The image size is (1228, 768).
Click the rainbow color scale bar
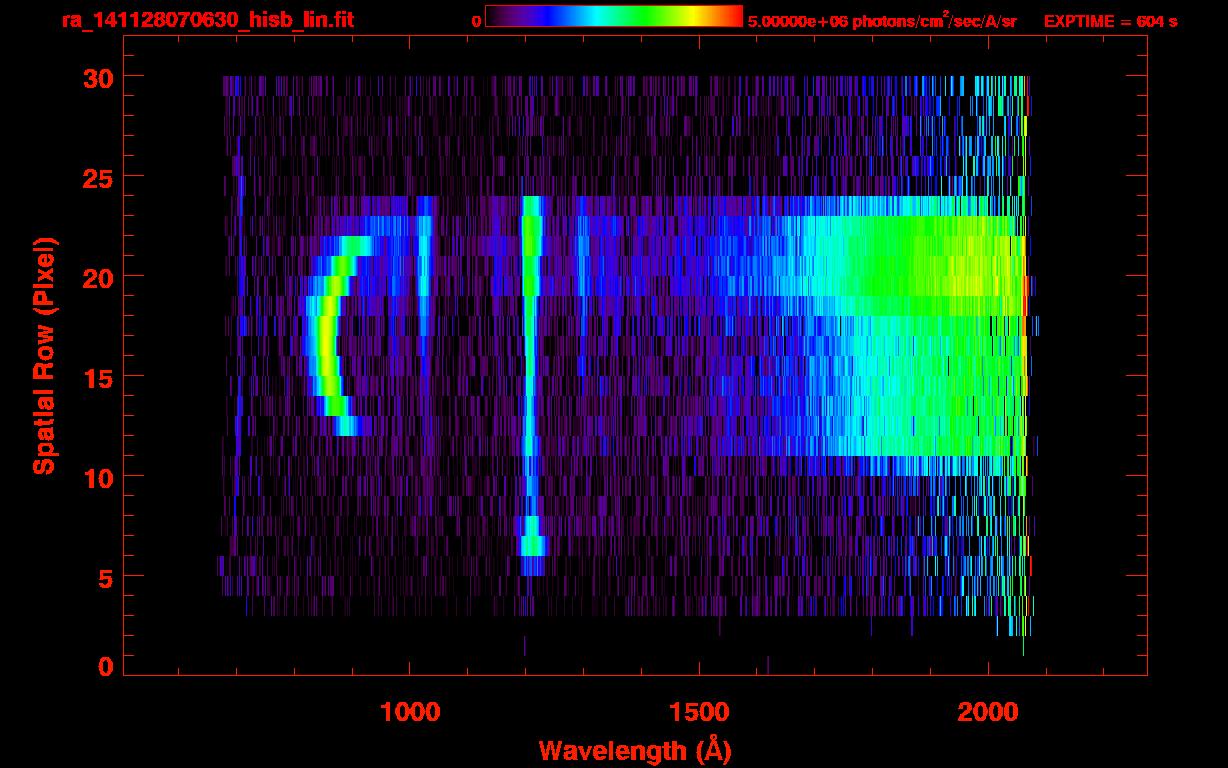click(614, 16)
